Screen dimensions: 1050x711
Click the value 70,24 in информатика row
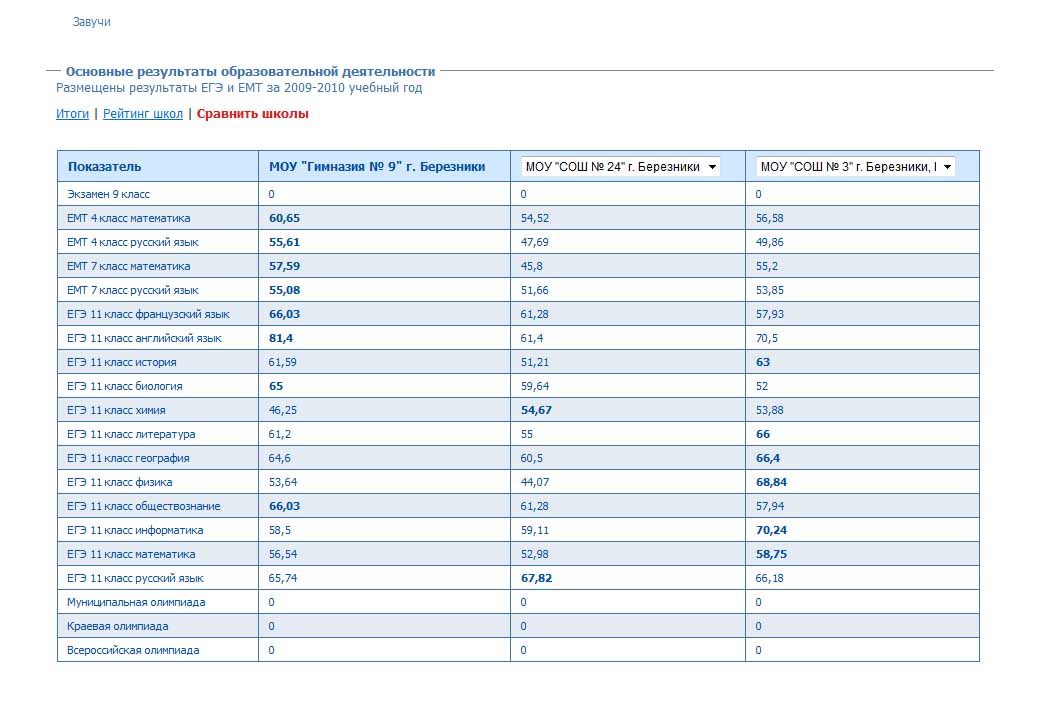[771, 530]
